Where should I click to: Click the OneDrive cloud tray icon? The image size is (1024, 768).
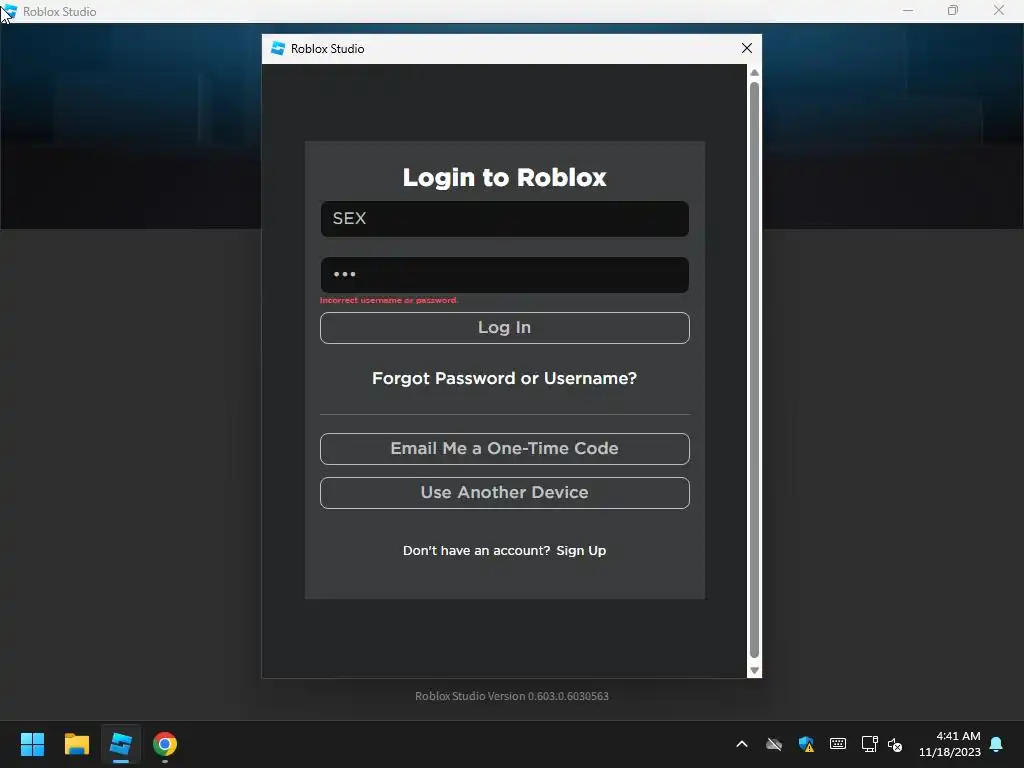(x=774, y=744)
